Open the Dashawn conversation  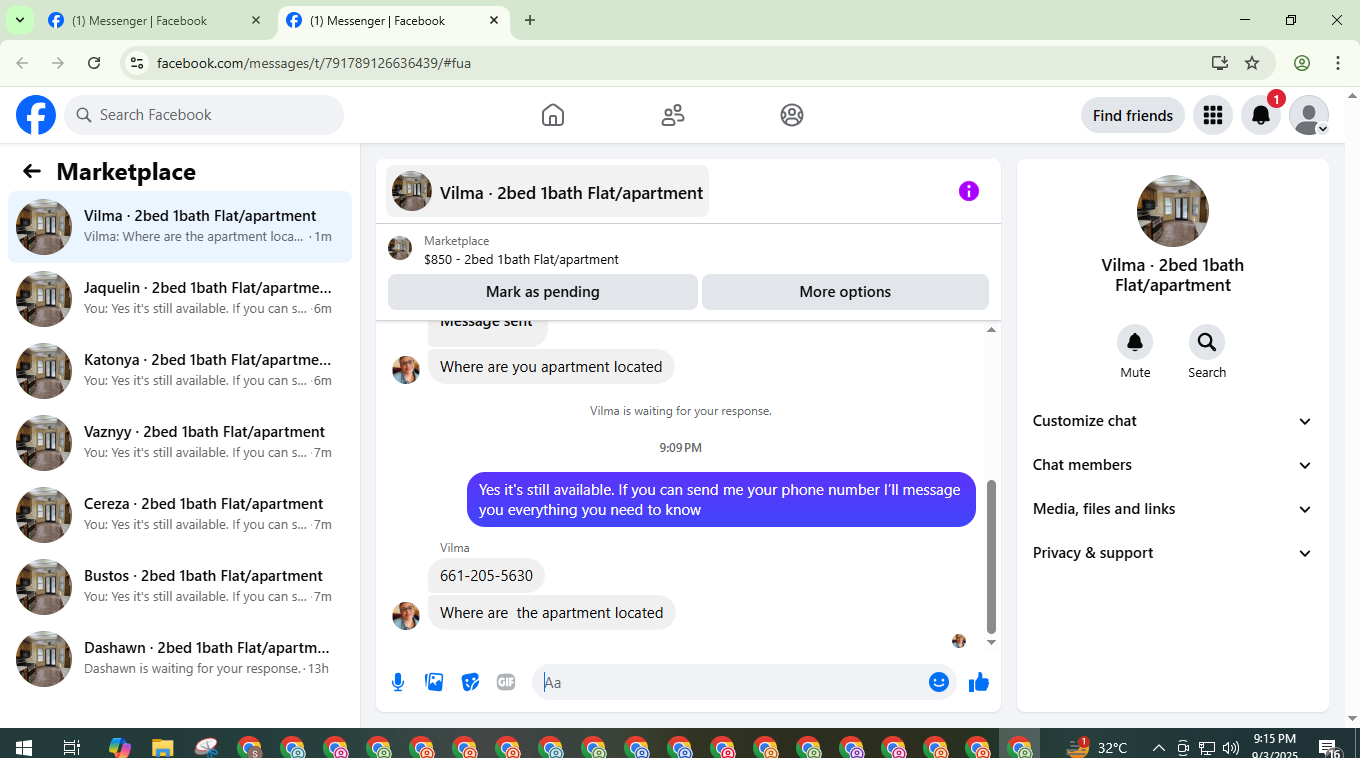pos(180,659)
